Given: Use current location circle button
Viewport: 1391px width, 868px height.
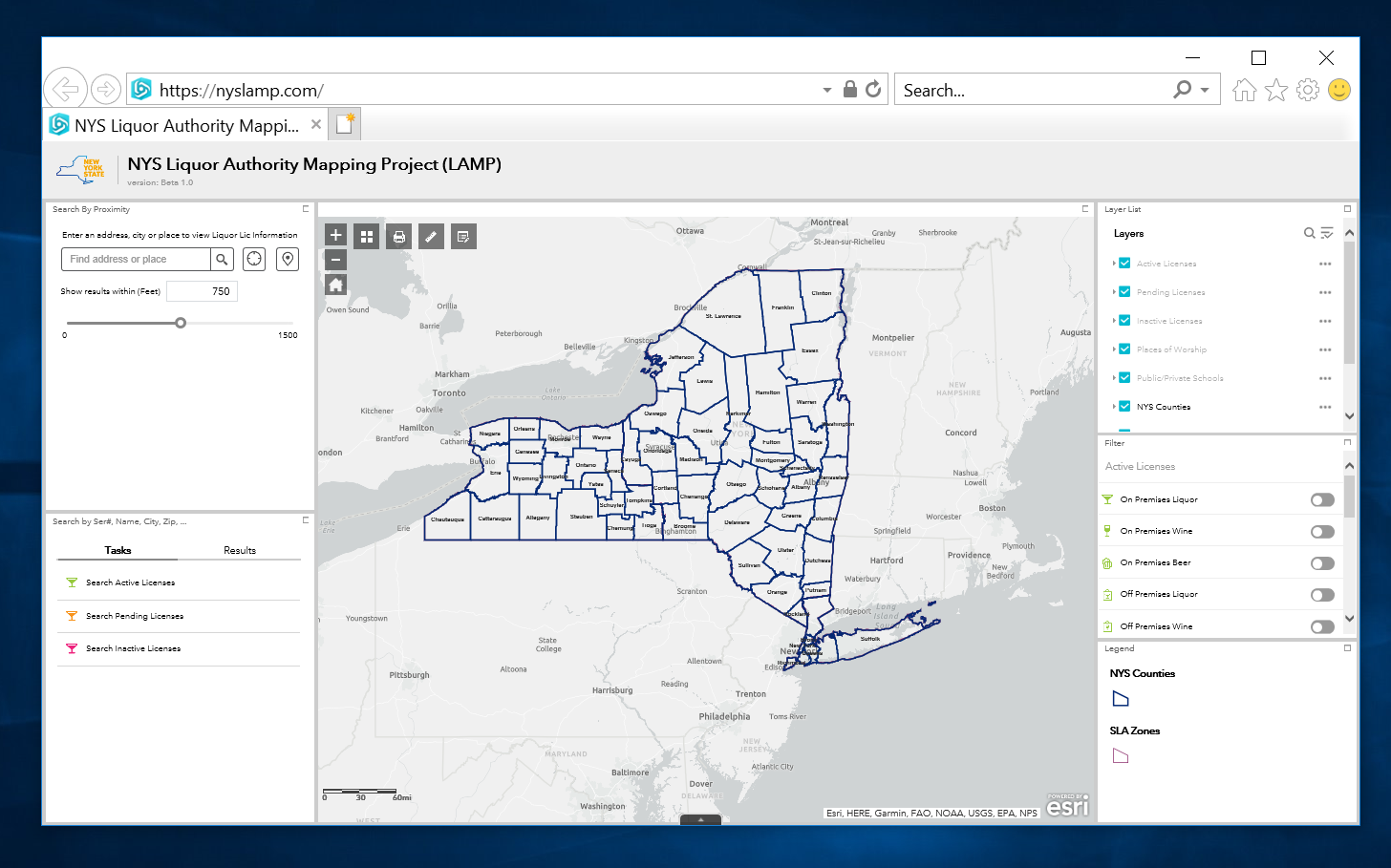Looking at the screenshot, I should pyautogui.click(x=254, y=259).
